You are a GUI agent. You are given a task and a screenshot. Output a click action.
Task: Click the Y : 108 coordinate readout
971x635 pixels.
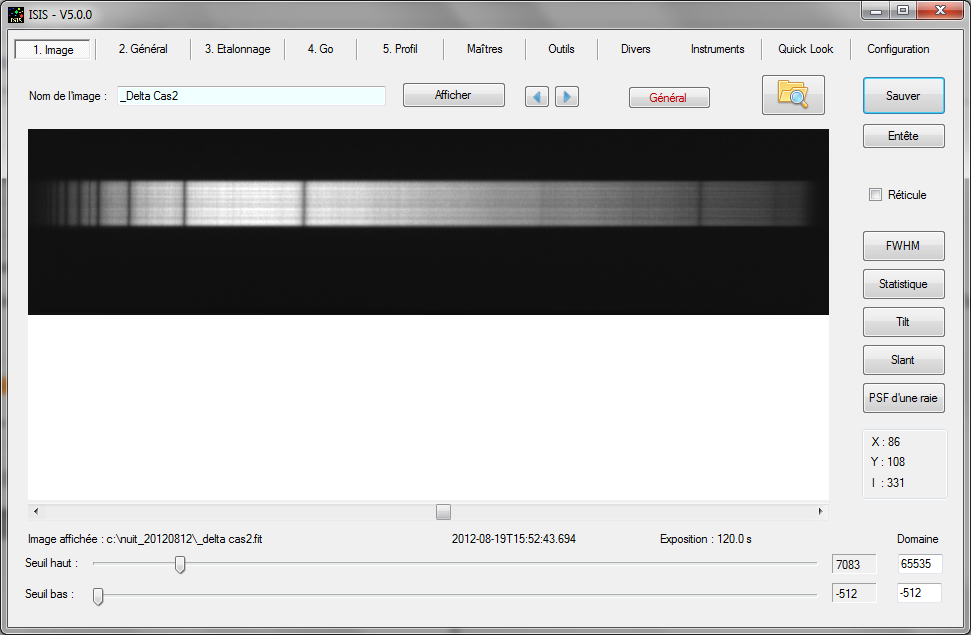click(x=887, y=462)
